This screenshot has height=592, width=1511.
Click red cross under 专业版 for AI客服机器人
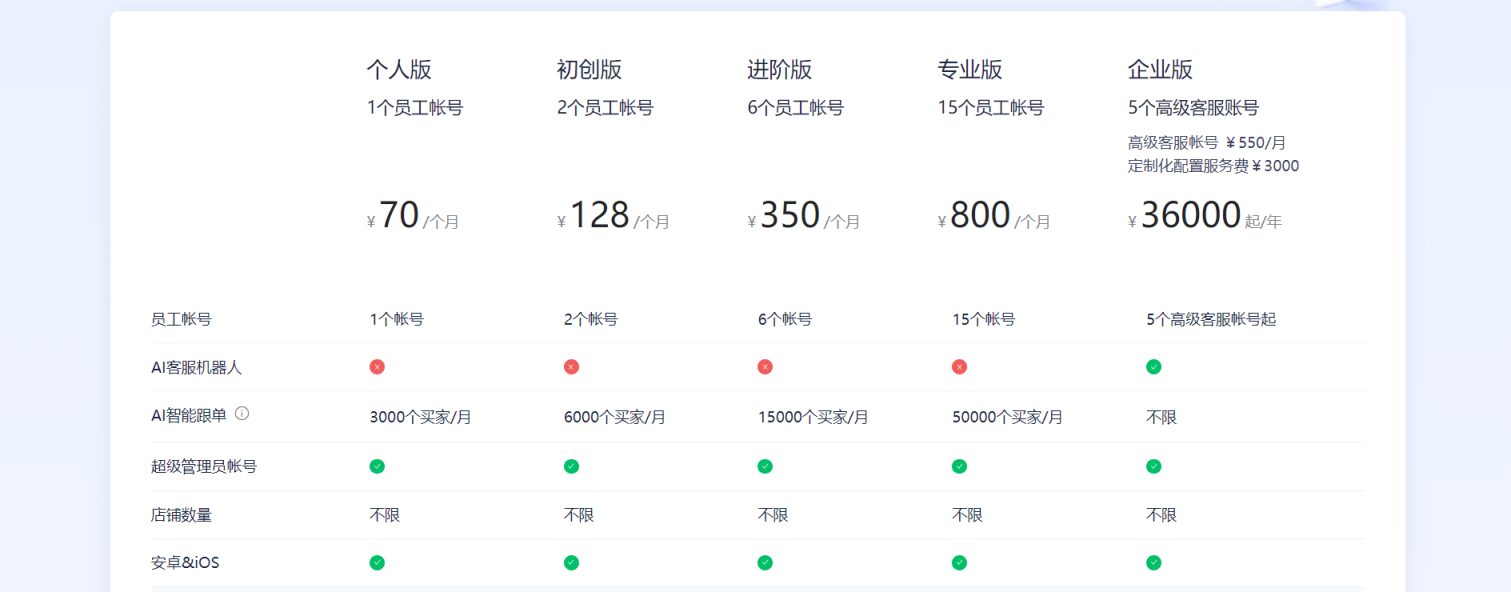point(959,367)
